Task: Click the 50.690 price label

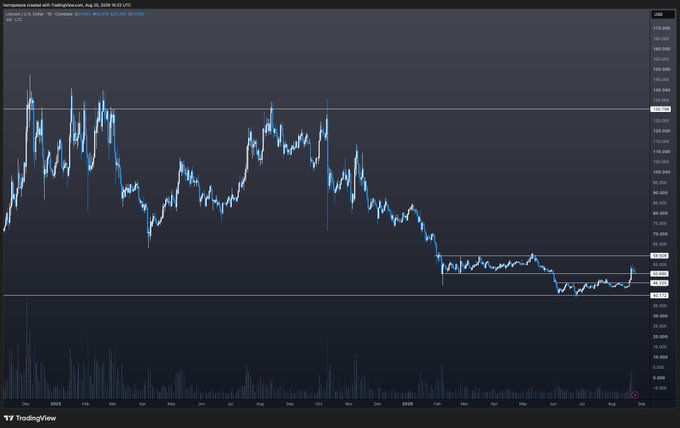Action: (660, 274)
